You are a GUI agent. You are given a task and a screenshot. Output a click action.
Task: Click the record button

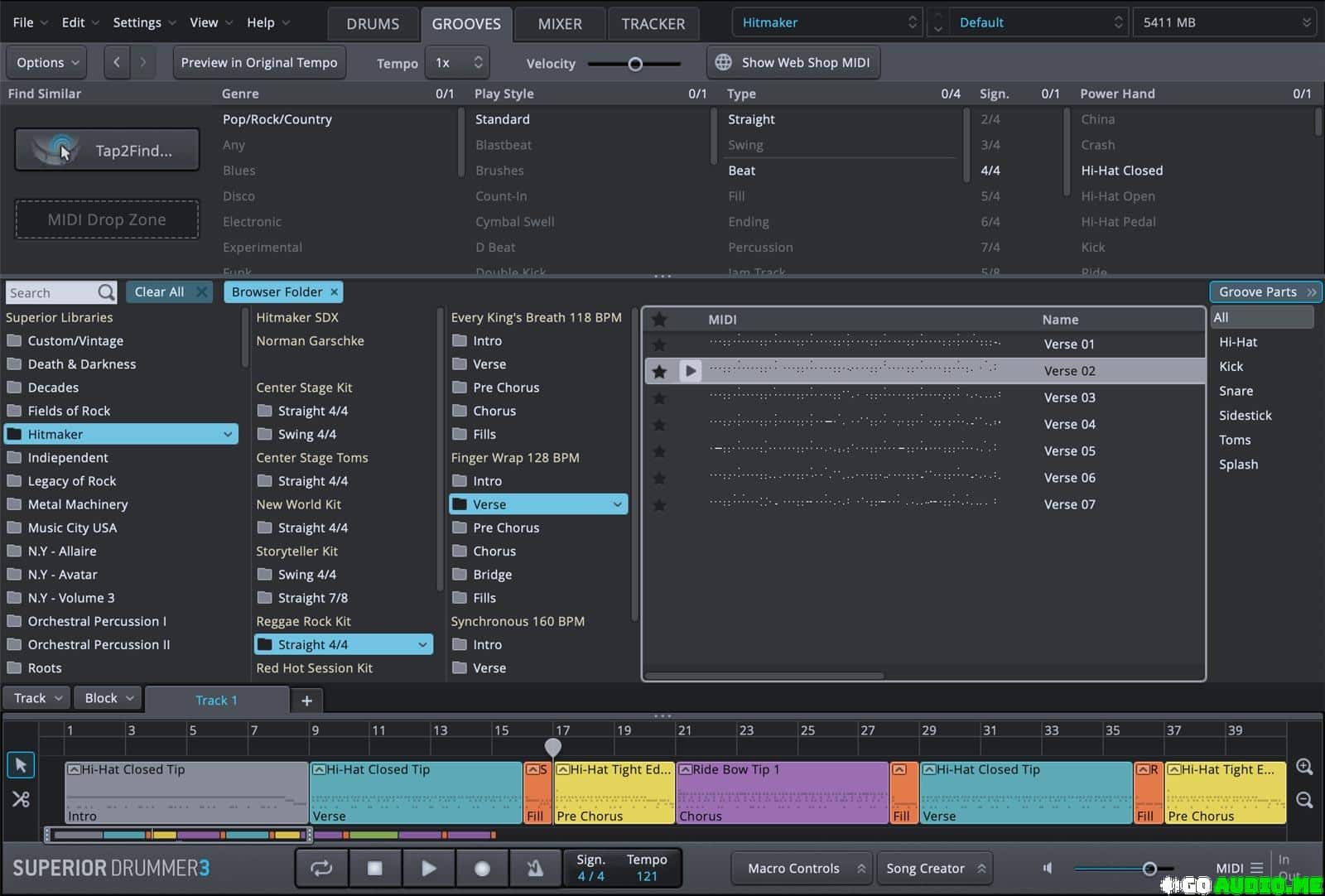(x=482, y=868)
